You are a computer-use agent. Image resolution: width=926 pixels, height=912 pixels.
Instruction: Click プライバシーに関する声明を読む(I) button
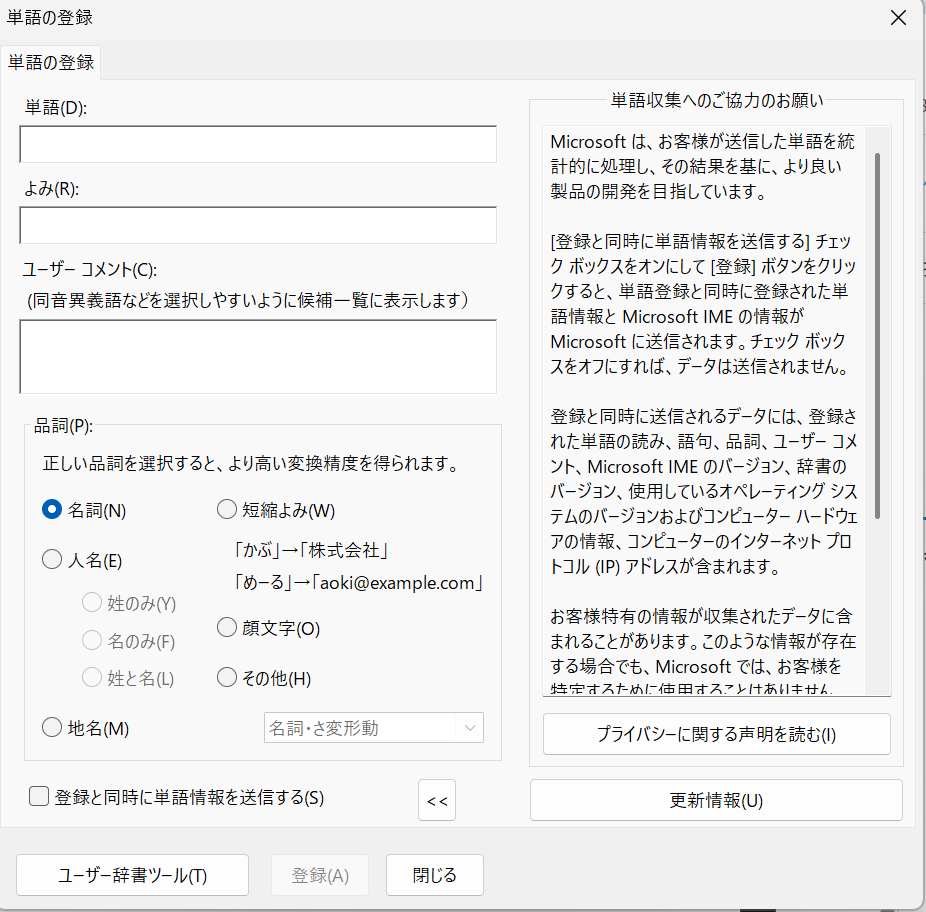[716, 734]
